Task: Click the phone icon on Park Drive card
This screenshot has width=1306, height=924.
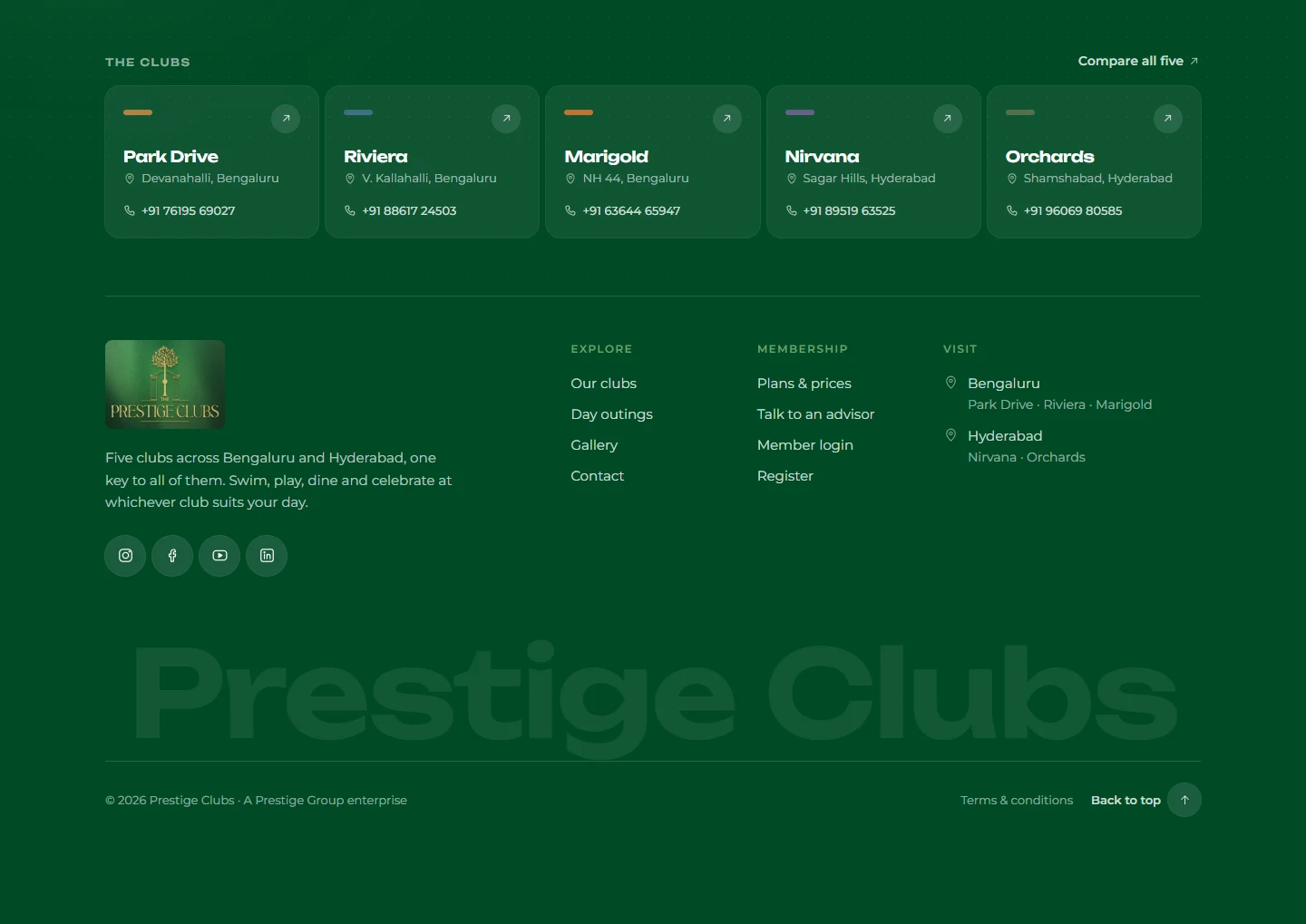Action: pyautogui.click(x=130, y=210)
